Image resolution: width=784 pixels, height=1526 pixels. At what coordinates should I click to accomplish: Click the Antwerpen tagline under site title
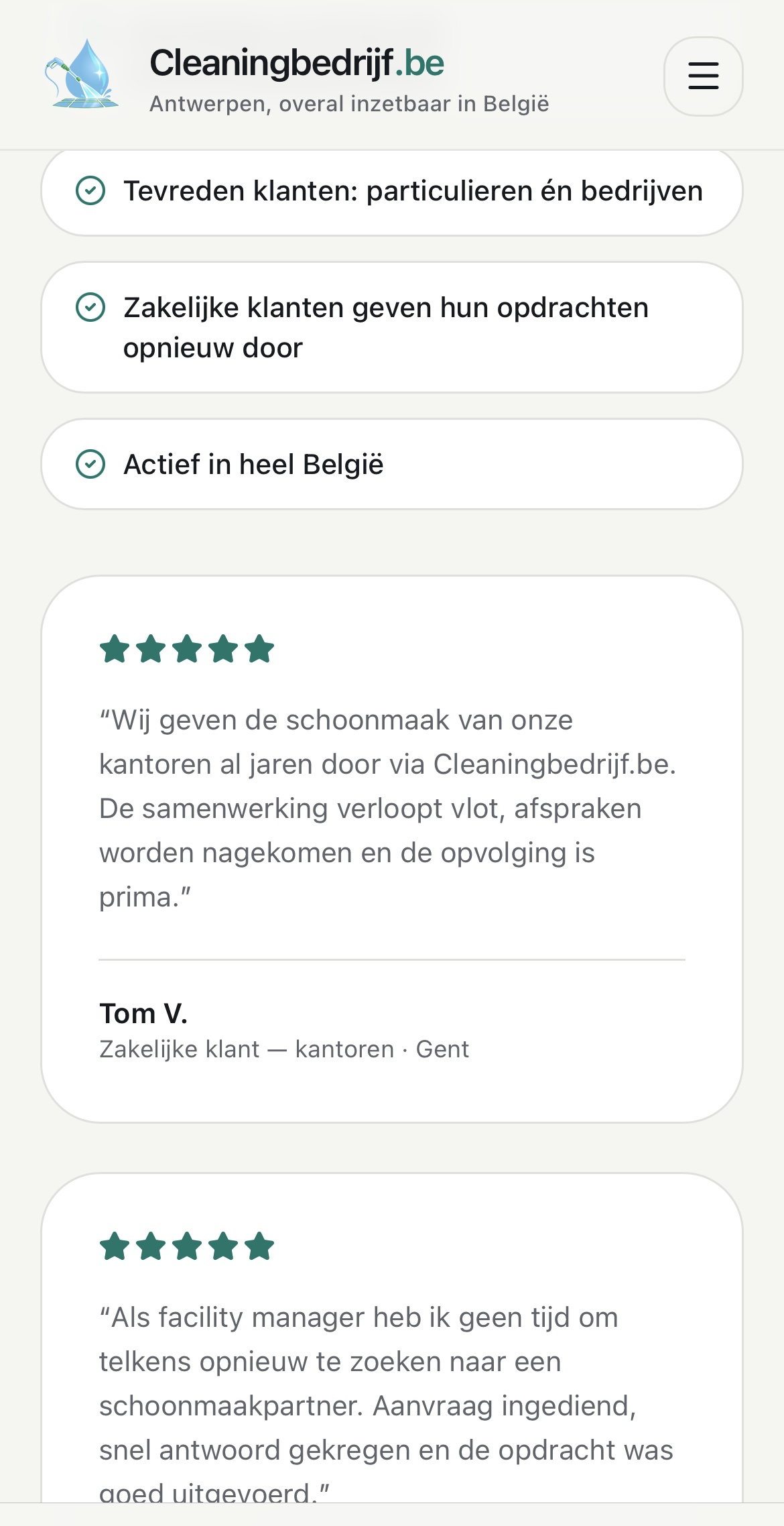349,104
